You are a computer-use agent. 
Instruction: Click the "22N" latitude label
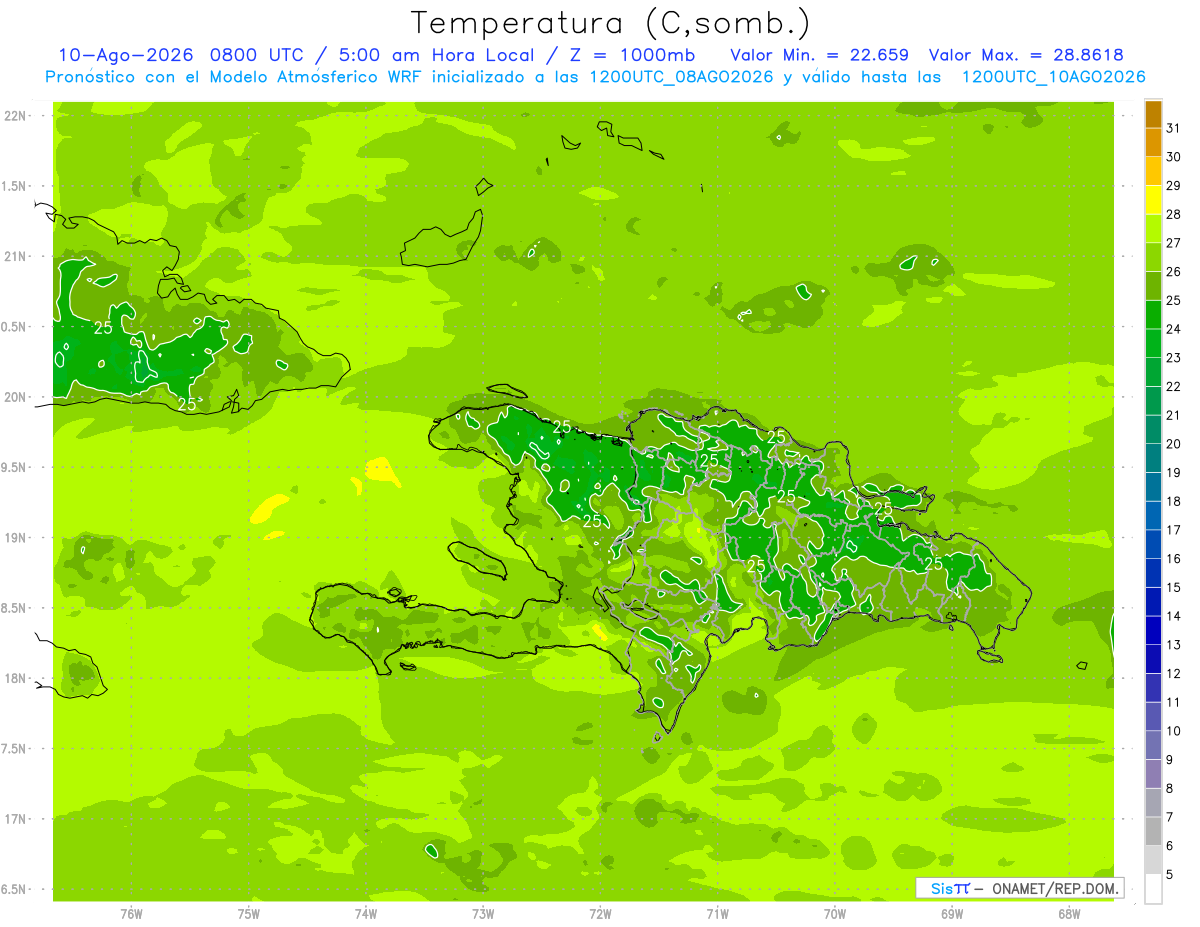(16, 116)
